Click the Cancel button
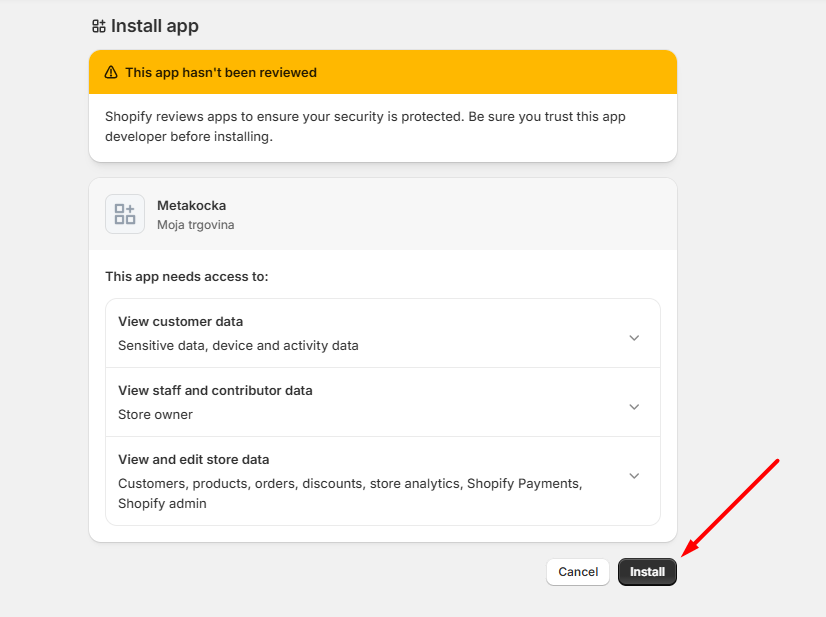 (578, 572)
